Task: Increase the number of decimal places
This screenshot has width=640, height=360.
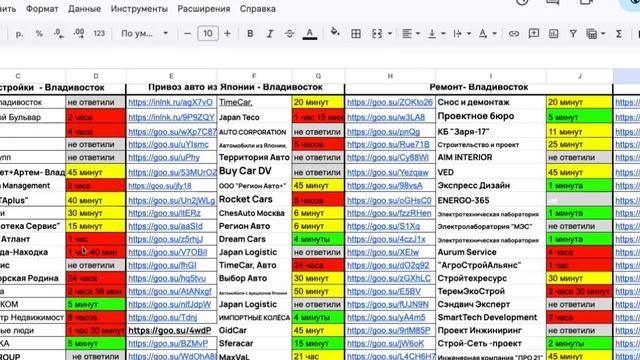Action: [79, 34]
